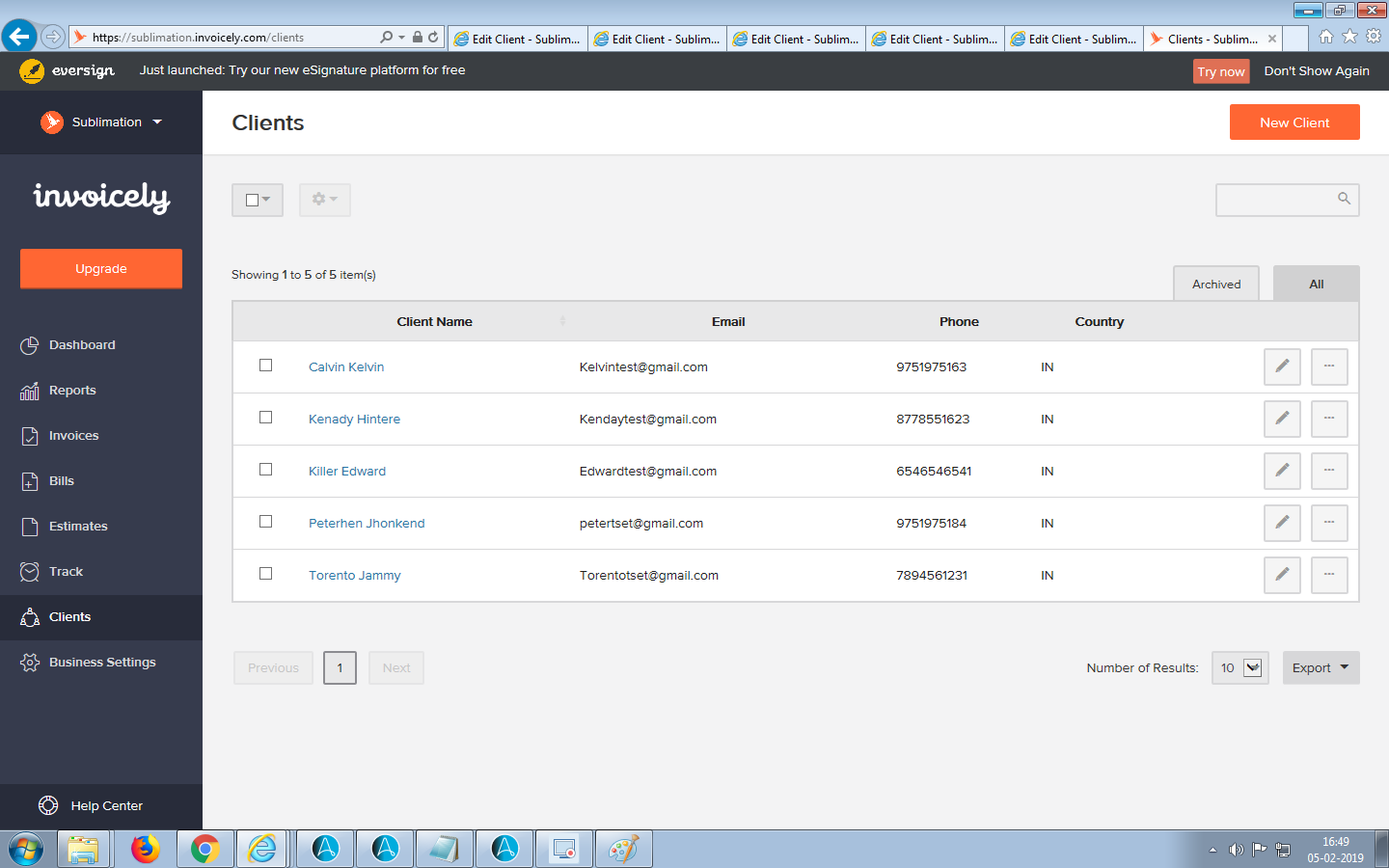
Task: Select the Killer Edward row checkbox
Action: pyautogui.click(x=266, y=470)
